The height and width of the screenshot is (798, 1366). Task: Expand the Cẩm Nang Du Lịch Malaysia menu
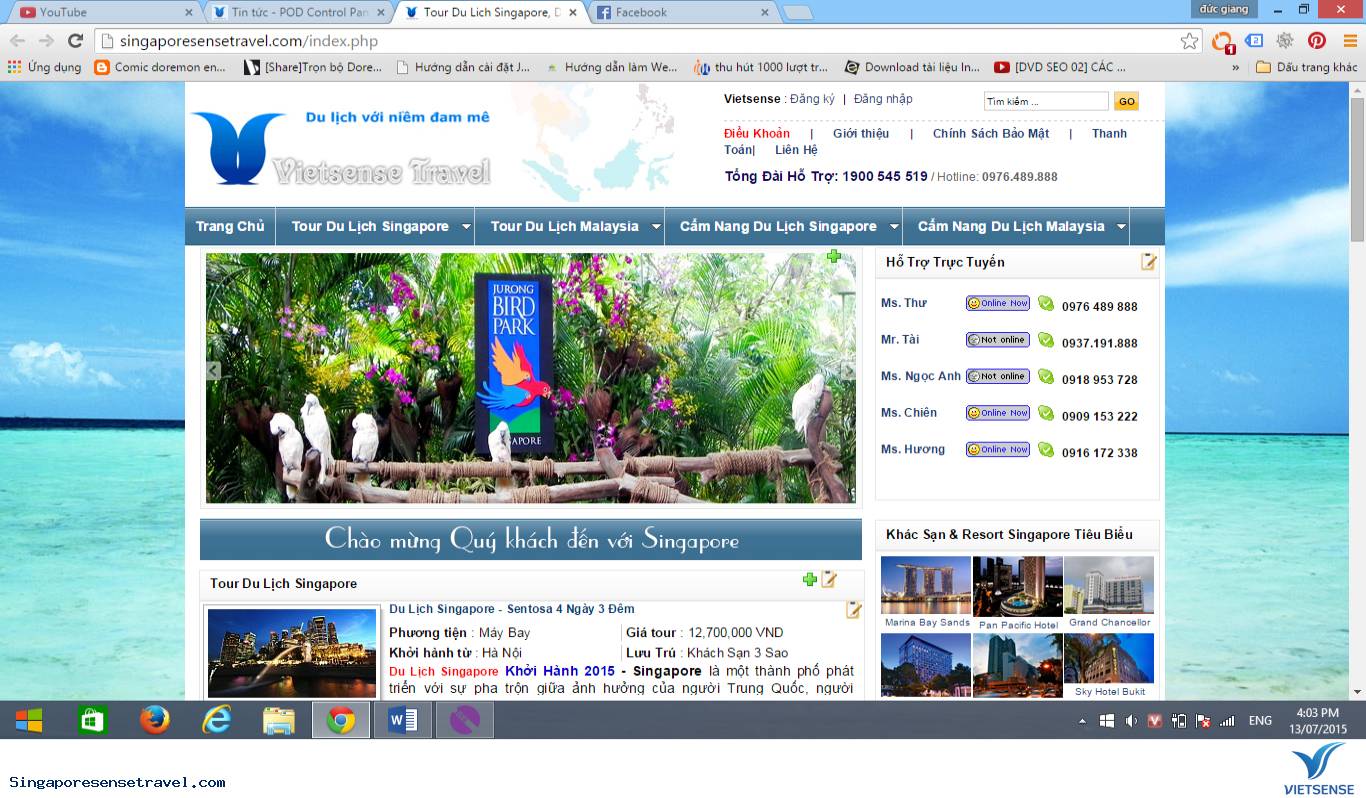point(1015,226)
